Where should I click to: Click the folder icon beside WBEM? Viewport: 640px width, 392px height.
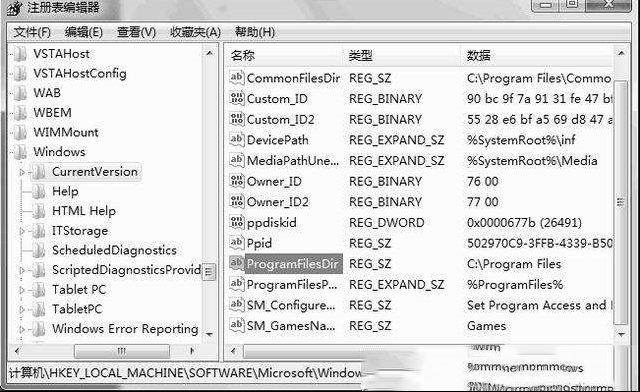pyautogui.click(x=20, y=113)
